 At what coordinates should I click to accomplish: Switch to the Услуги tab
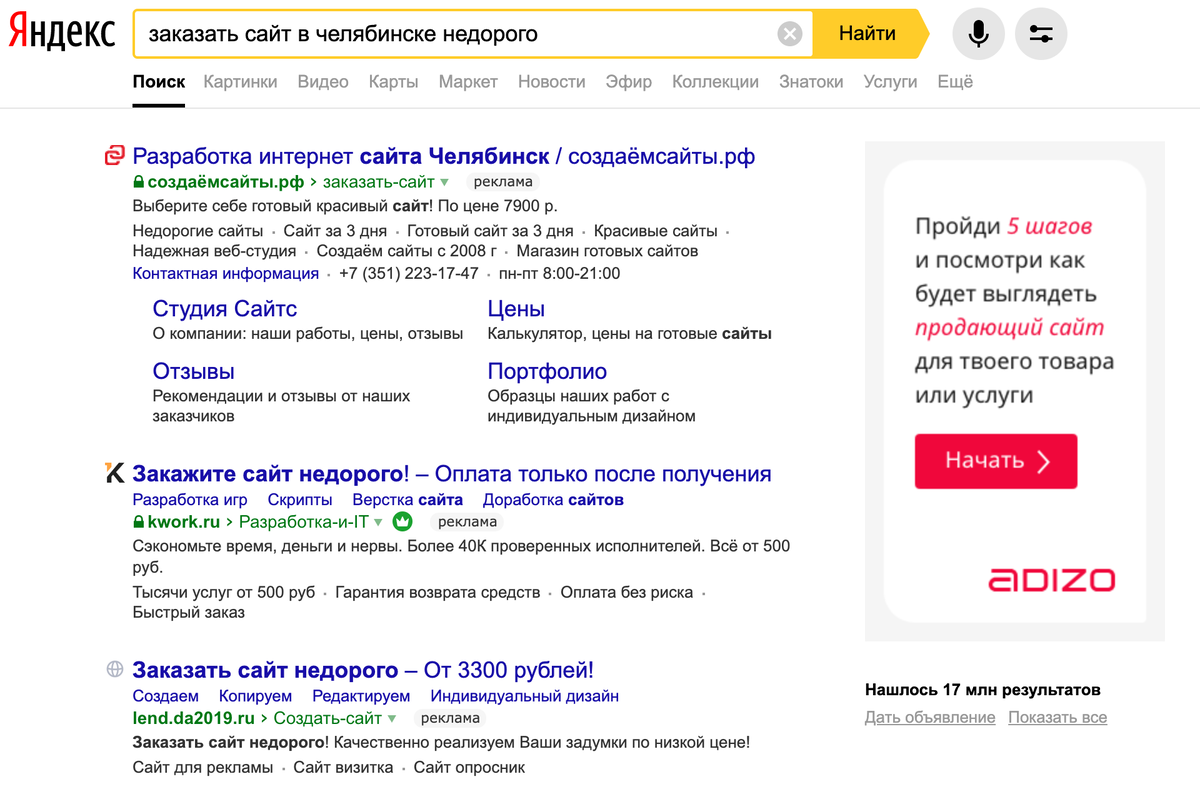(x=890, y=82)
